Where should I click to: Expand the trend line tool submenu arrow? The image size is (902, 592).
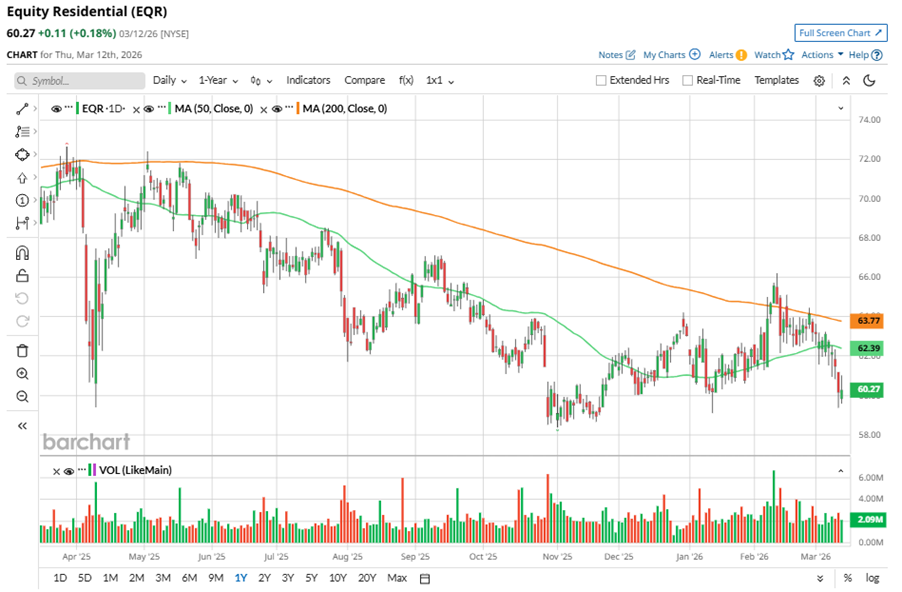point(35,108)
